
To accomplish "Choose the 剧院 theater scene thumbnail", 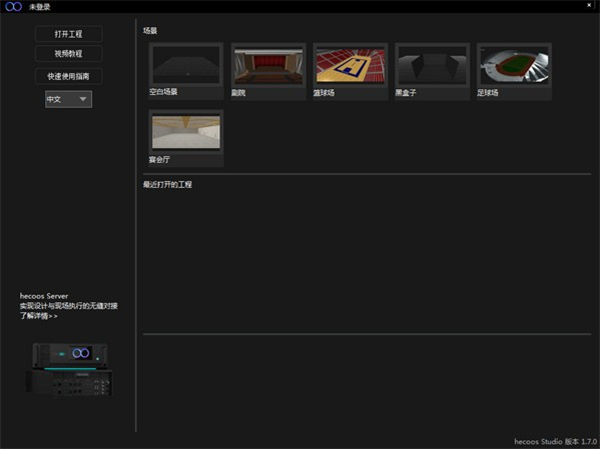I will click(x=268, y=65).
